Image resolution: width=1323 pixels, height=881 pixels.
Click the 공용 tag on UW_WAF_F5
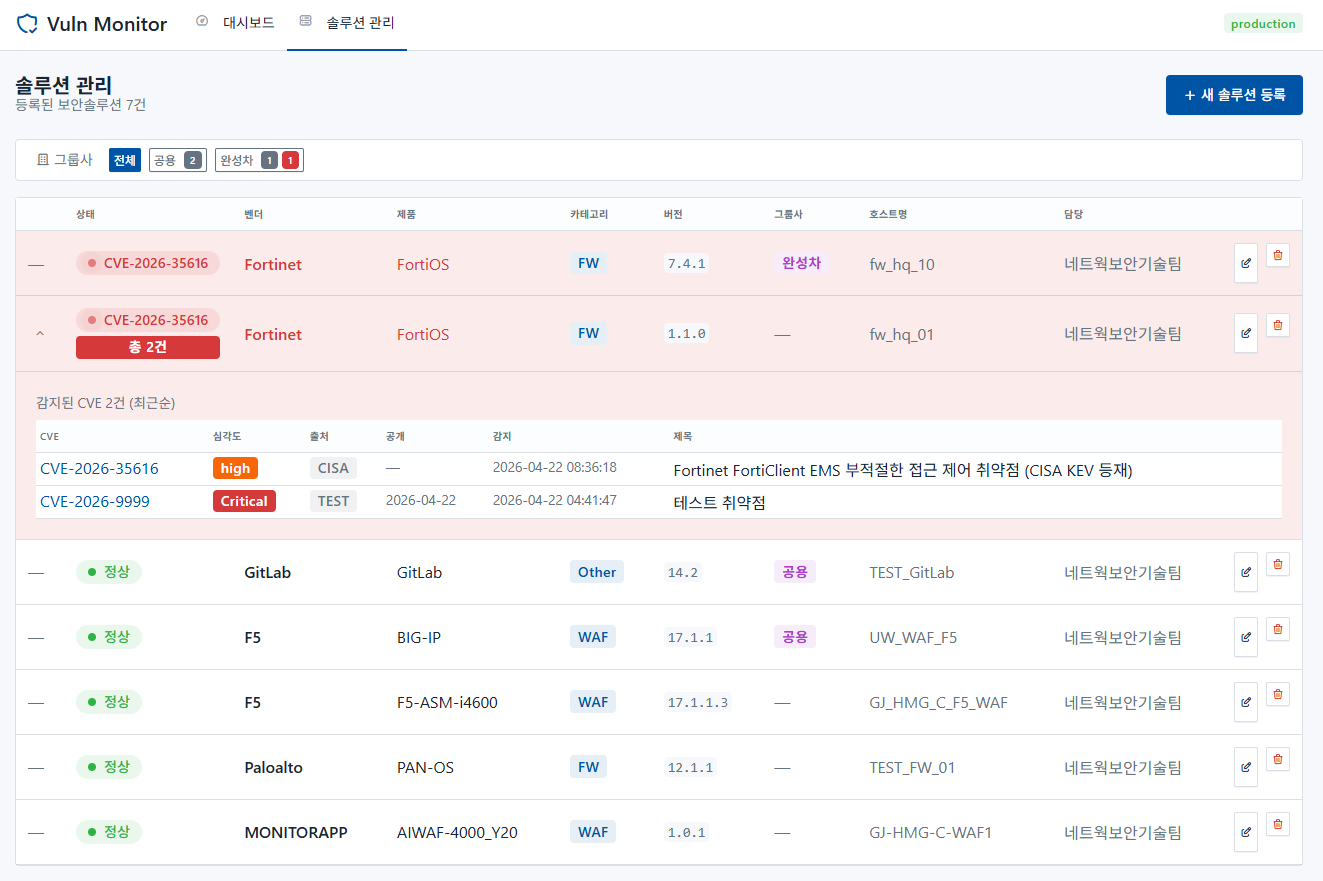tap(795, 637)
